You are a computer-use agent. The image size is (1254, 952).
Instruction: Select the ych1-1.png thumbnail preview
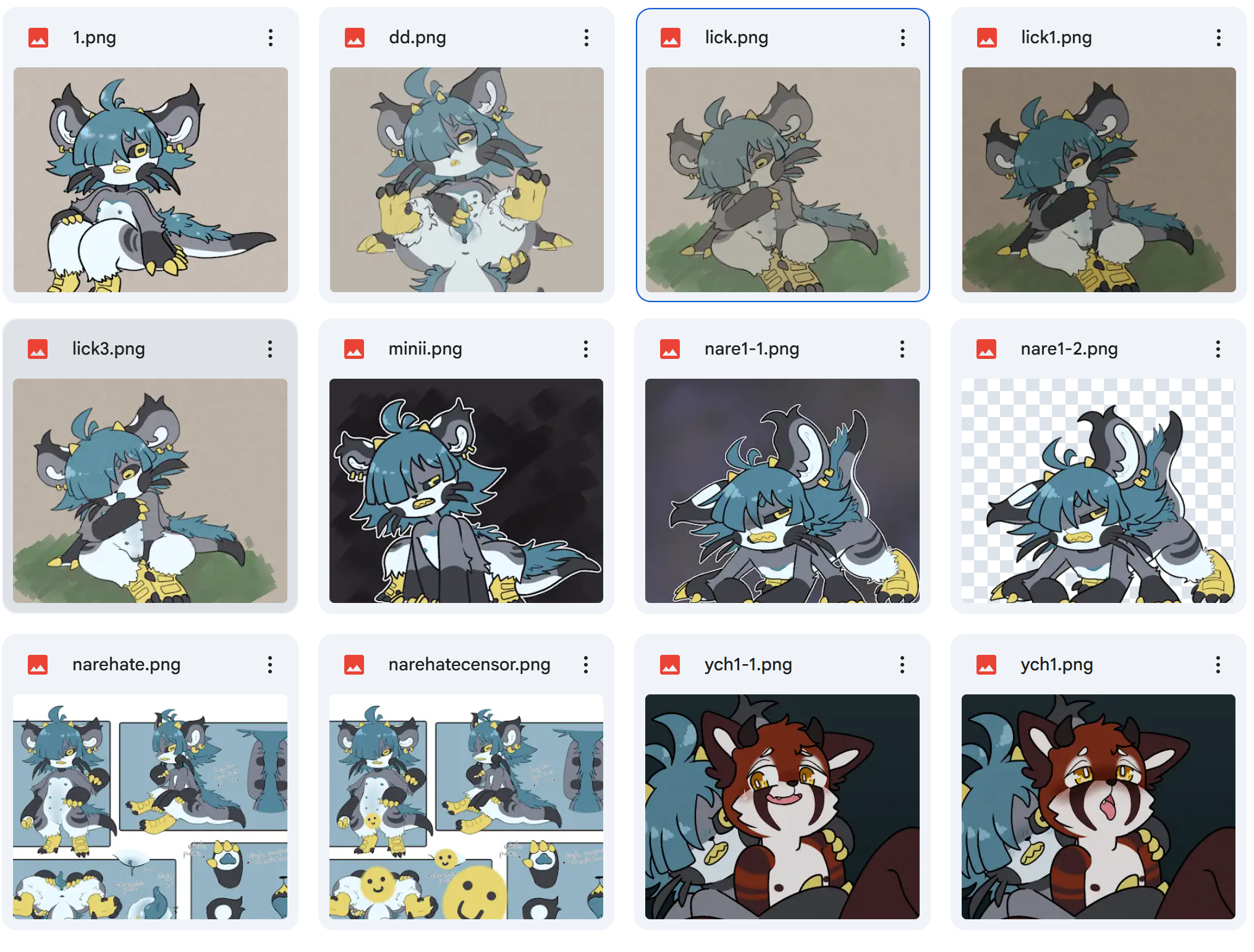pos(782,807)
